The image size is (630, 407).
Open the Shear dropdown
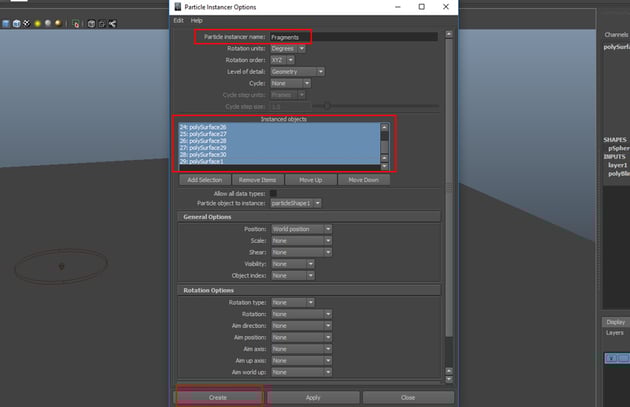301,252
